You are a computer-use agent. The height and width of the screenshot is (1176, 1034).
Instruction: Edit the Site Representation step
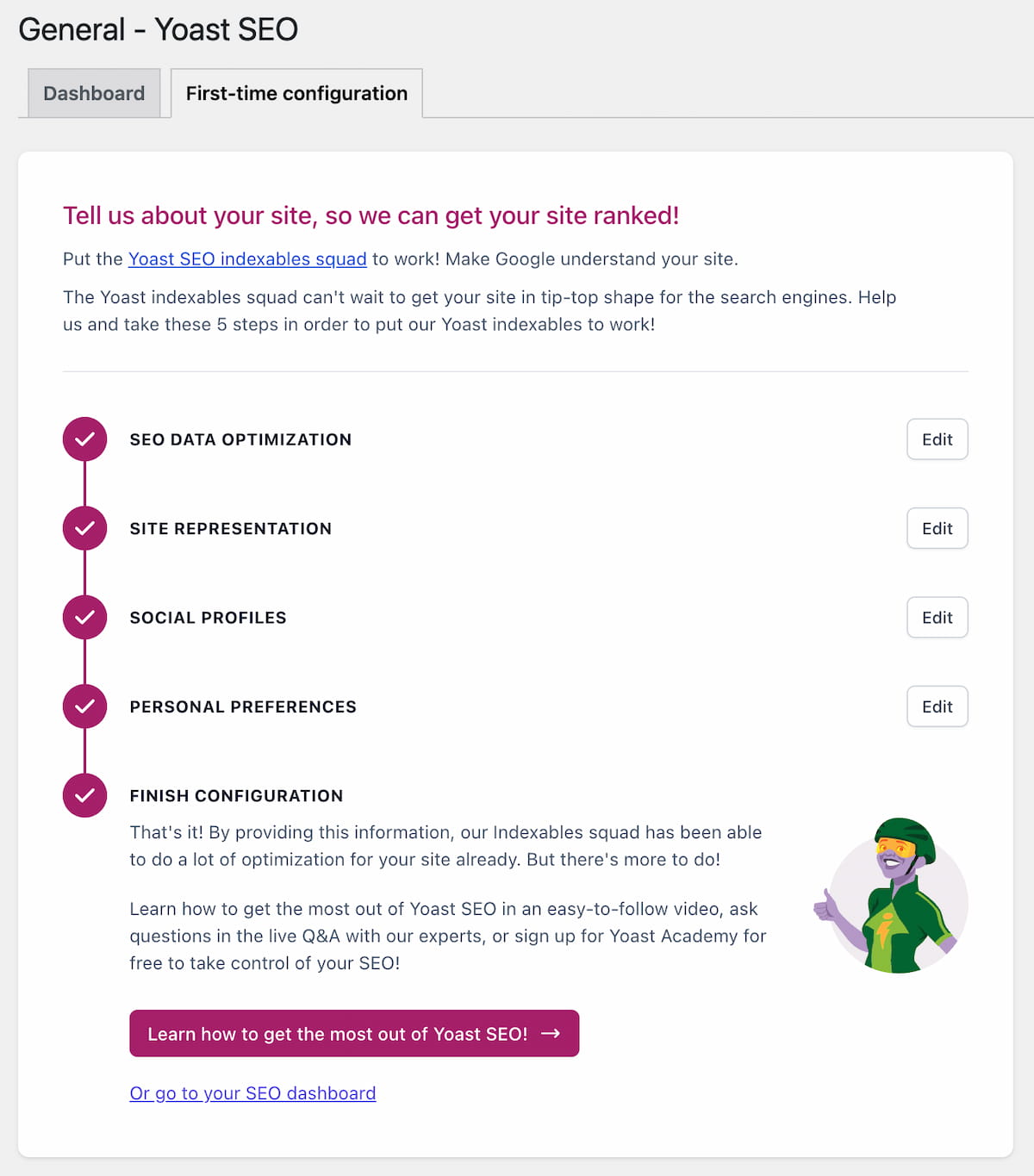[937, 528]
